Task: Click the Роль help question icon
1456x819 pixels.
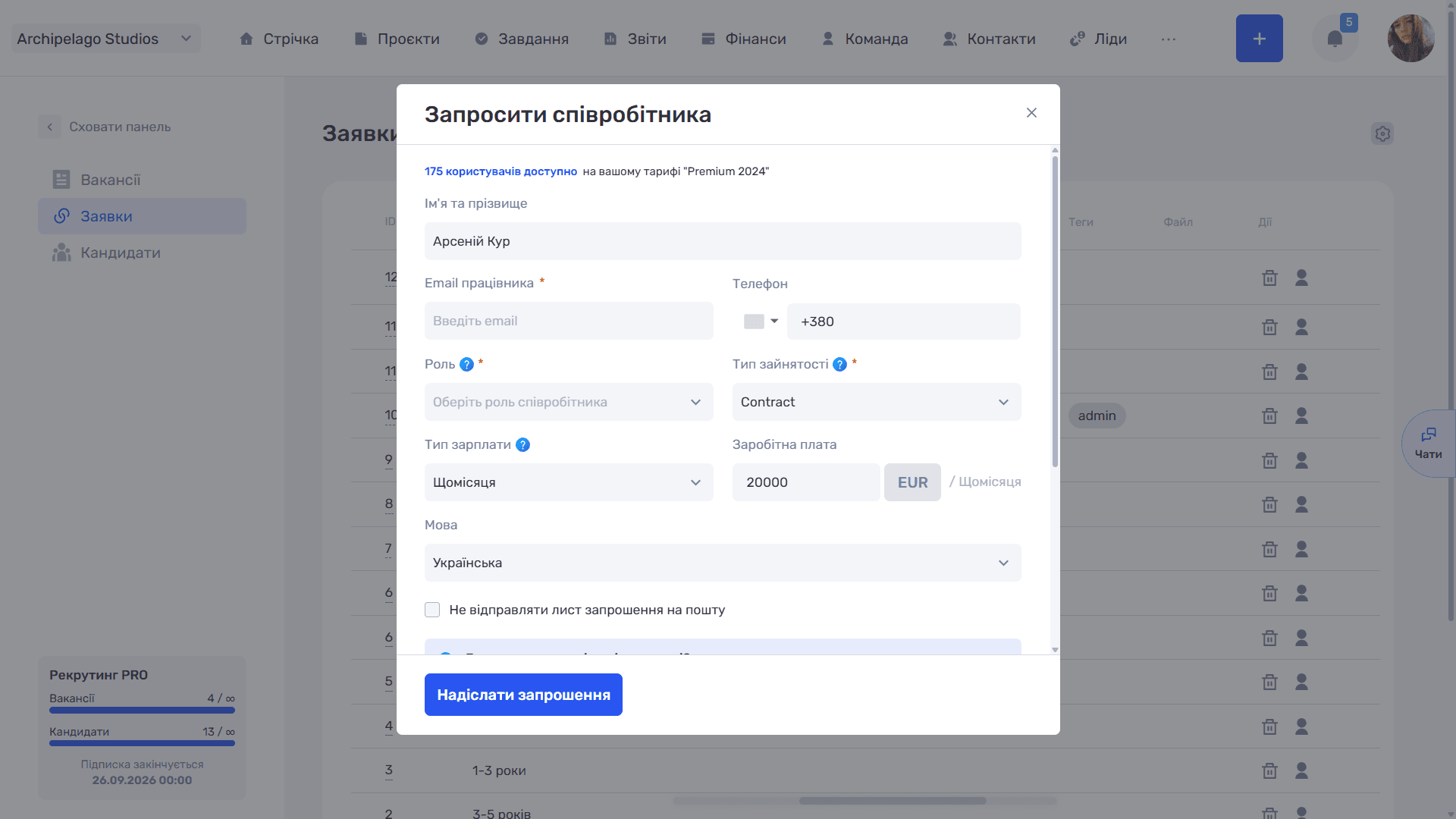Action: 467,365
